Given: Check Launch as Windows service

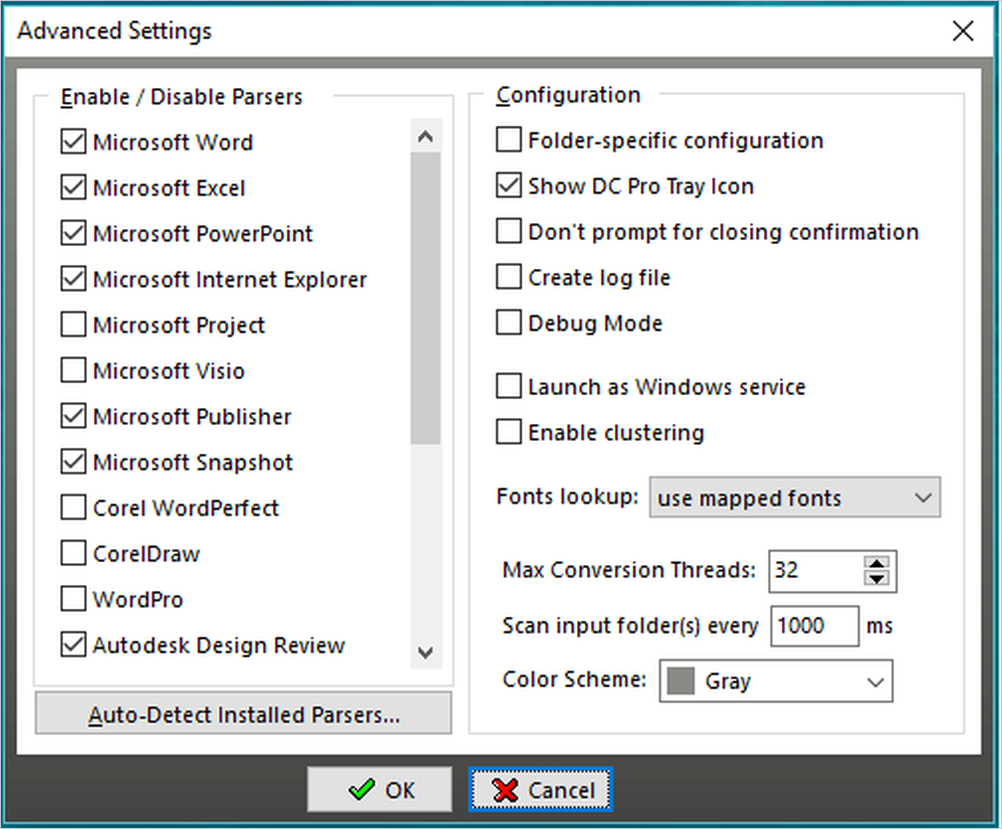Looking at the screenshot, I should coord(509,387).
